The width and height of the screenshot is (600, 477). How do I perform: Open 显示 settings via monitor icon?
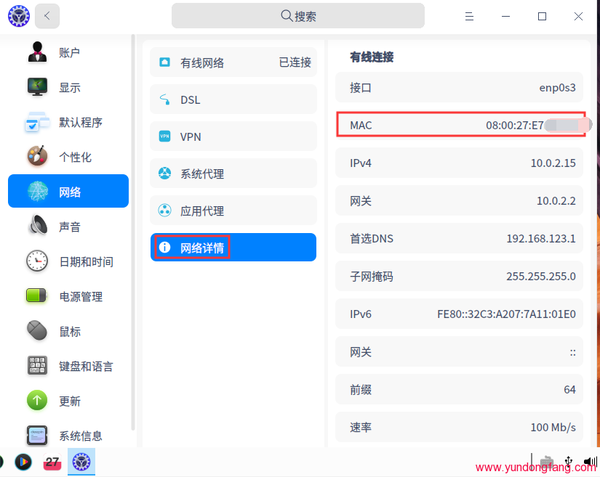click(x=37, y=87)
